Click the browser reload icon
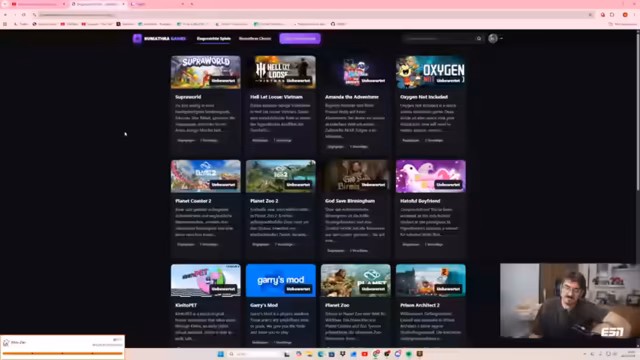 [x=24, y=15]
